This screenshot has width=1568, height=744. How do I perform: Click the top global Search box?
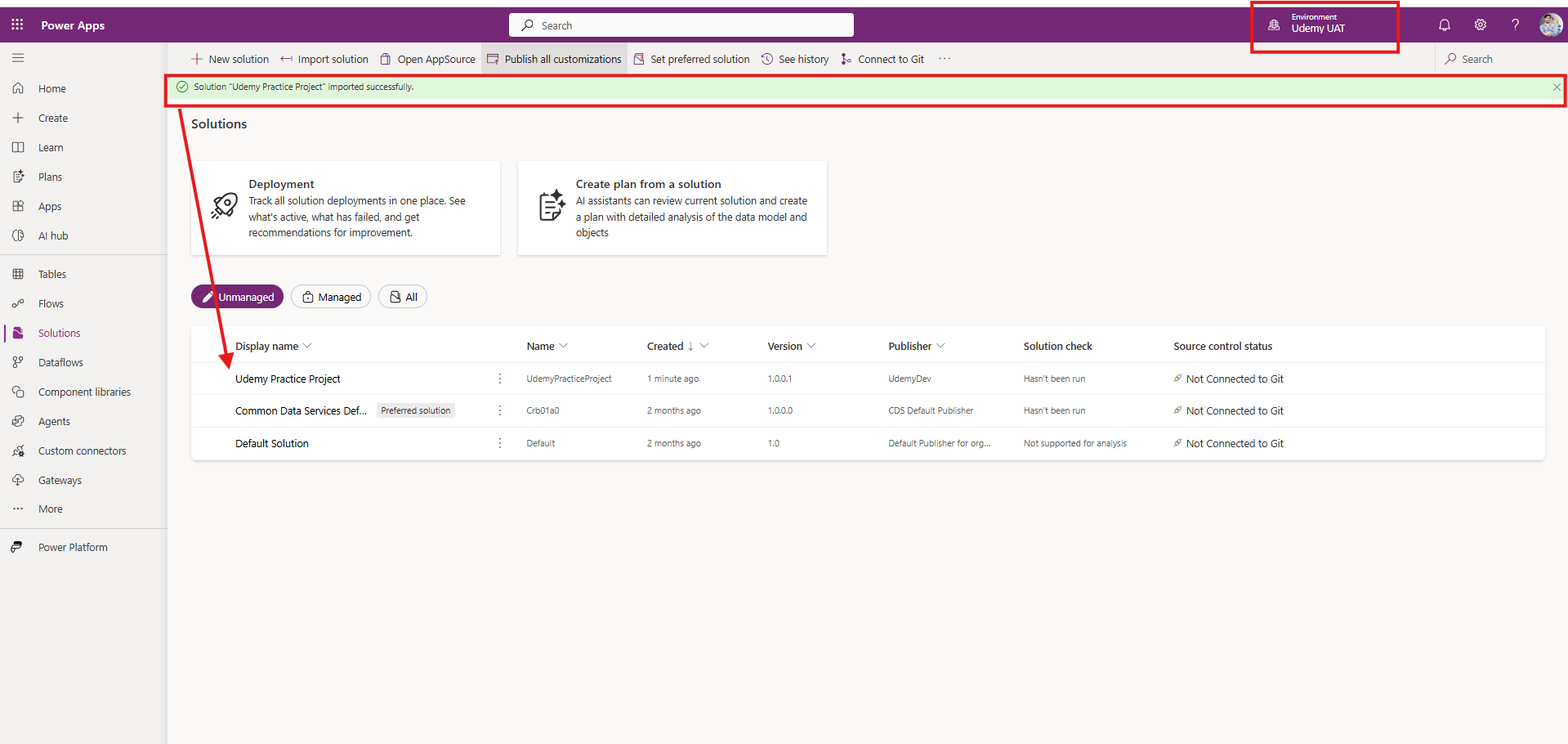click(681, 25)
